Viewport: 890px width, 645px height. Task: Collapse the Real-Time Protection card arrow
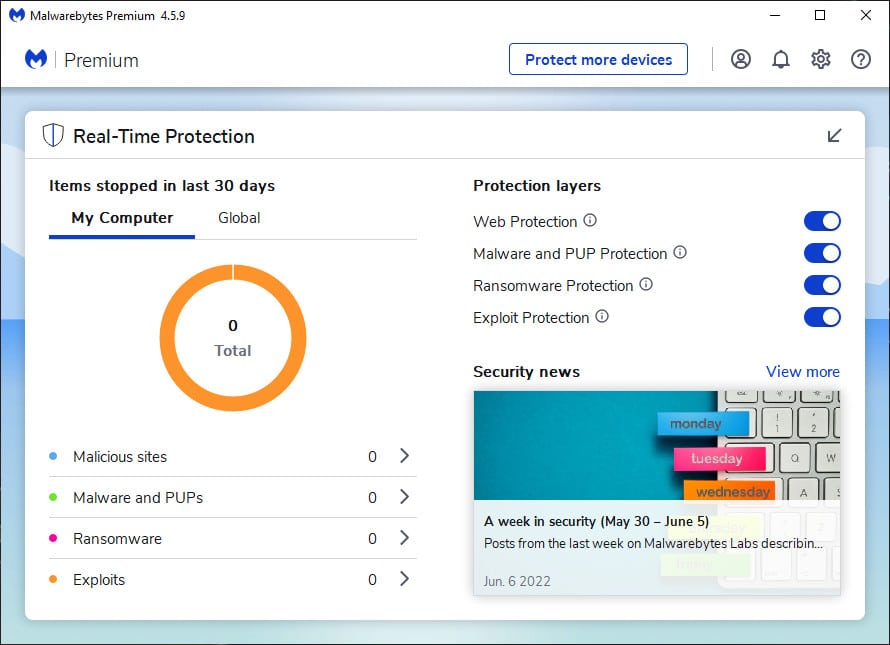pyautogui.click(x=834, y=135)
